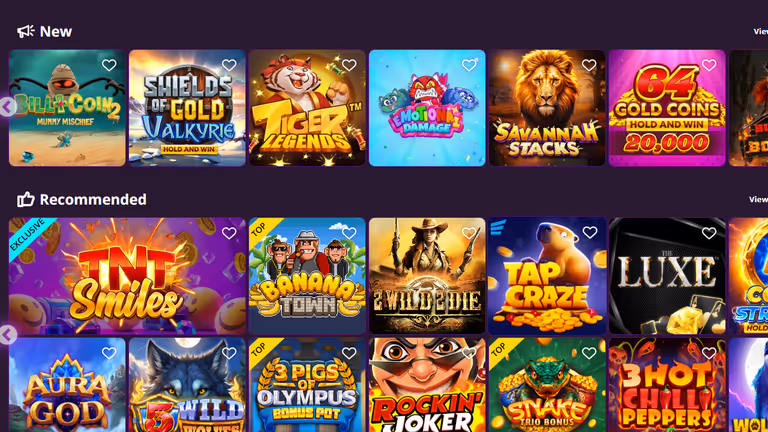768x432 pixels.
Task: Click heart icon on Snake Trio Bonus
Action: click(x=589, y=353)
